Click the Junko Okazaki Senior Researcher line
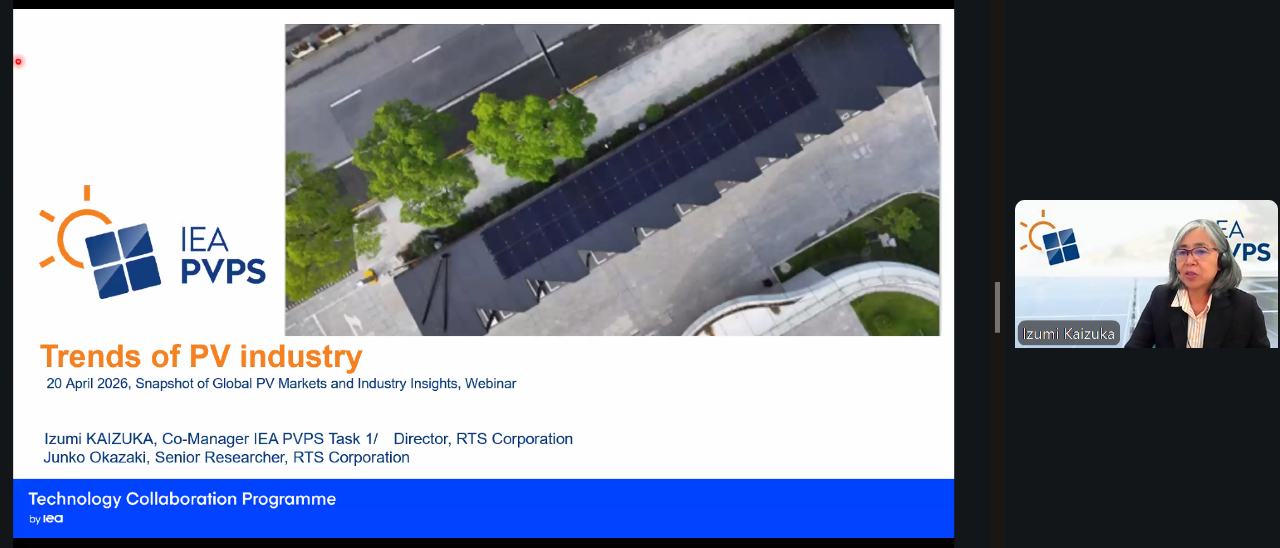Image resolution: width=1280 pixels, height=548 pixels. (227, 457)
